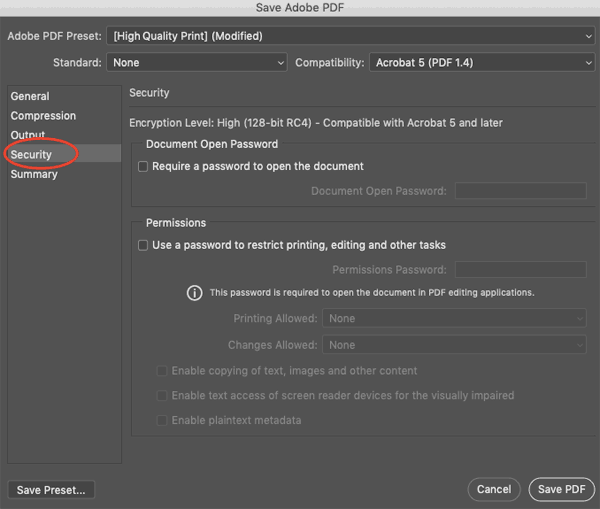Click the Document Open Password group label
Screen dimensions: 600x509
[212, 144]
